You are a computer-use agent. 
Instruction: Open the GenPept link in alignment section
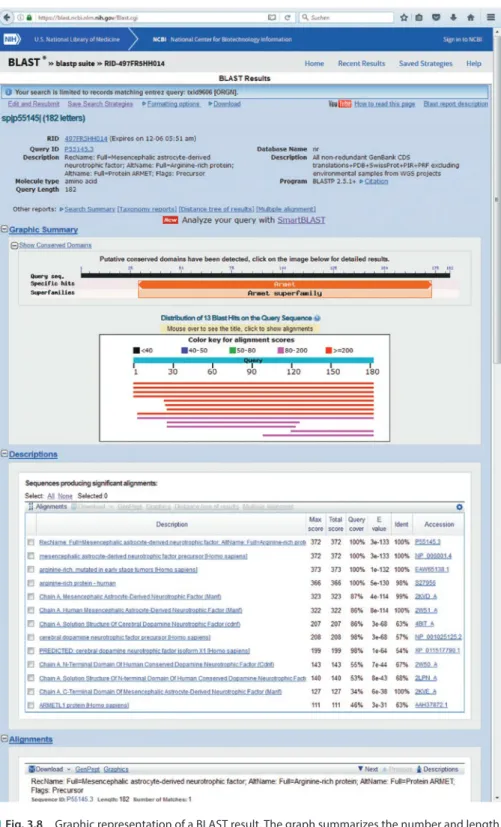(86, 769)
